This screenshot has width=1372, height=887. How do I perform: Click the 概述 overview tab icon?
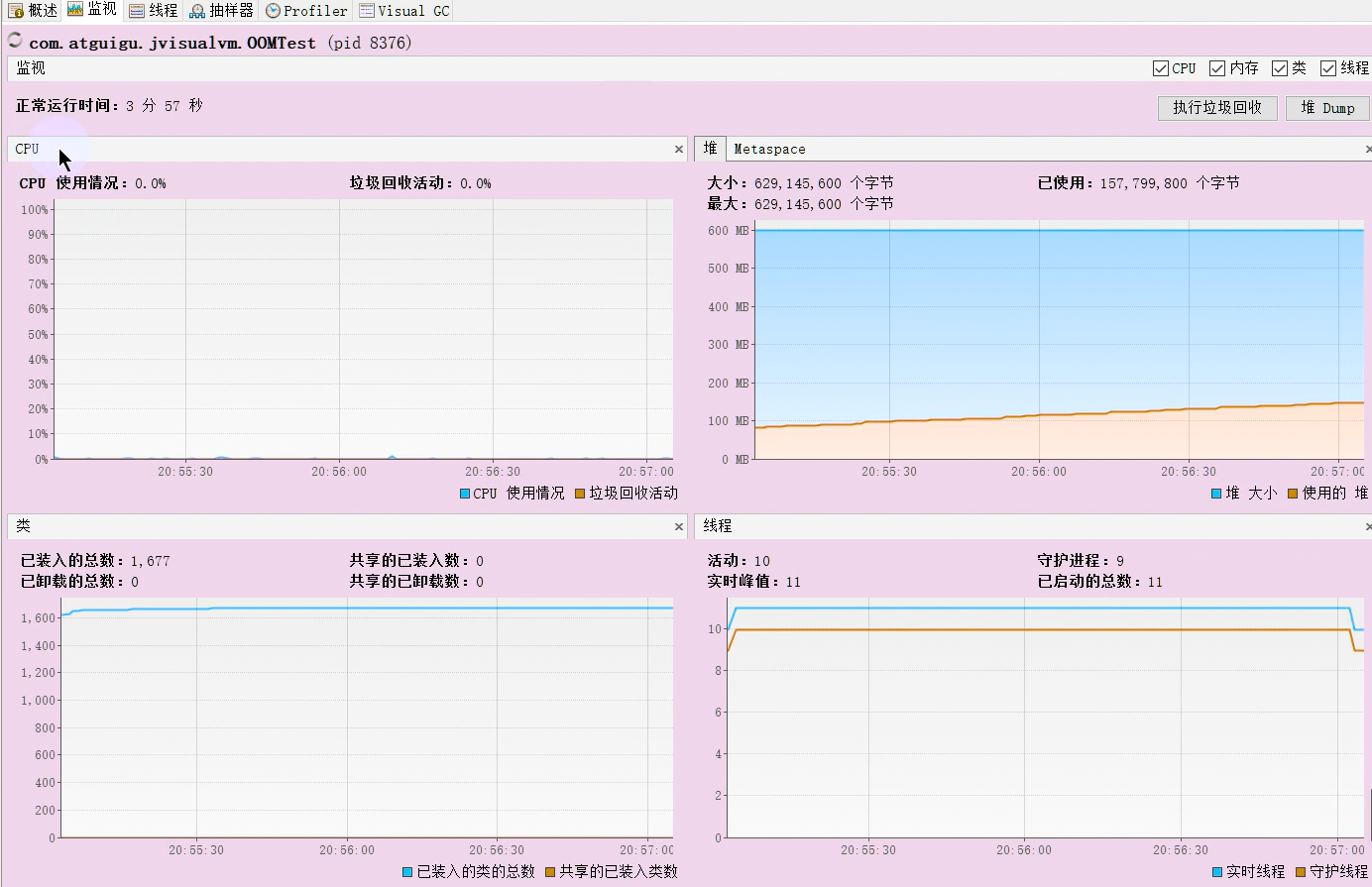16,11
